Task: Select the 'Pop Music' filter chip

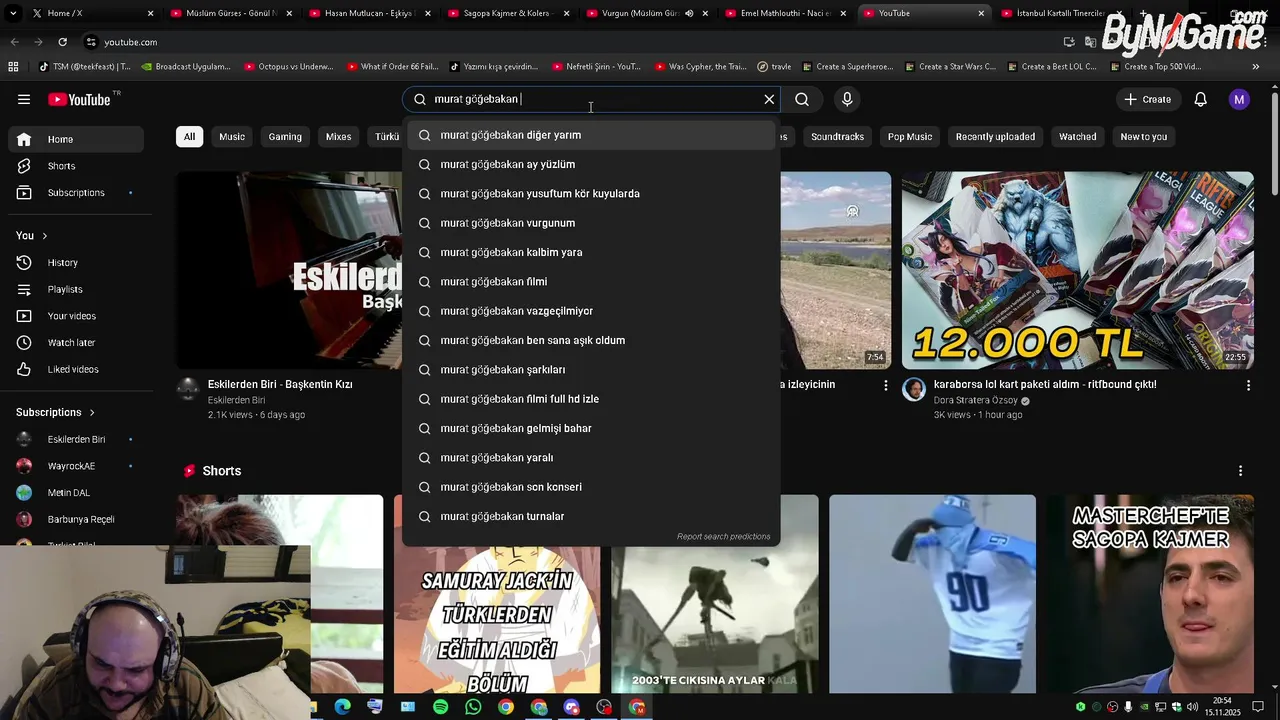Action: point(910,136)
